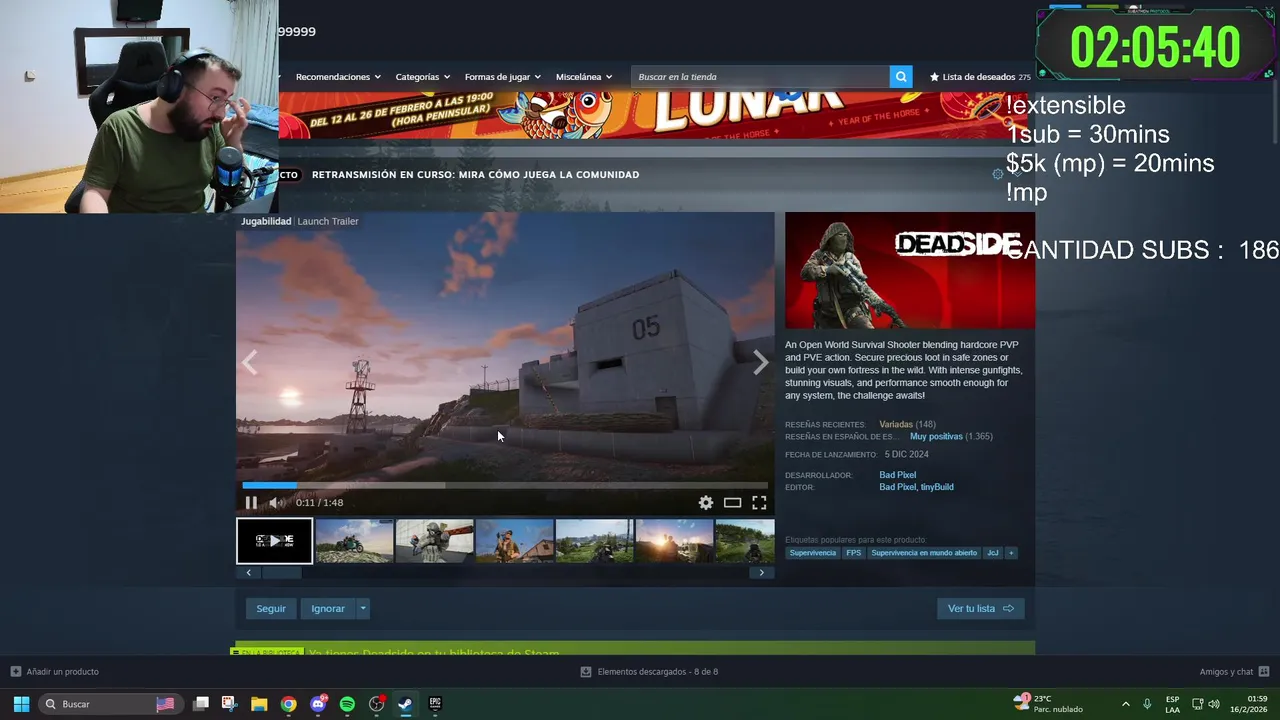Click the store search field
Viewport: 1280px width, 720px height.
(x=760, y=77)
